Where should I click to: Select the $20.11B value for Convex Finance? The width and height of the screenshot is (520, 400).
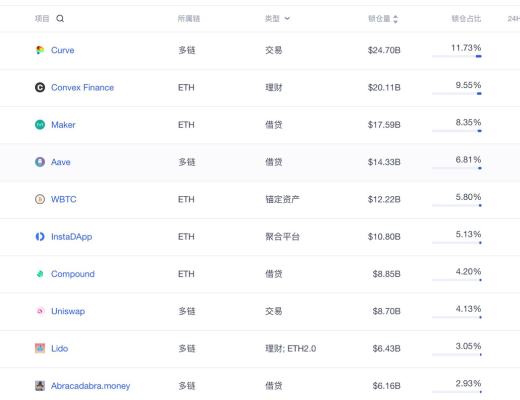click(x=384, y=88)
